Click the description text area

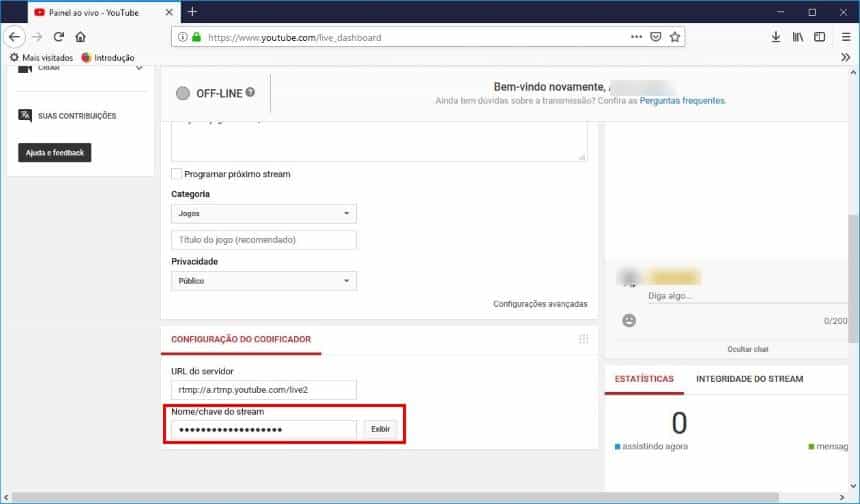pyautogui.click(x=379, y=141)
